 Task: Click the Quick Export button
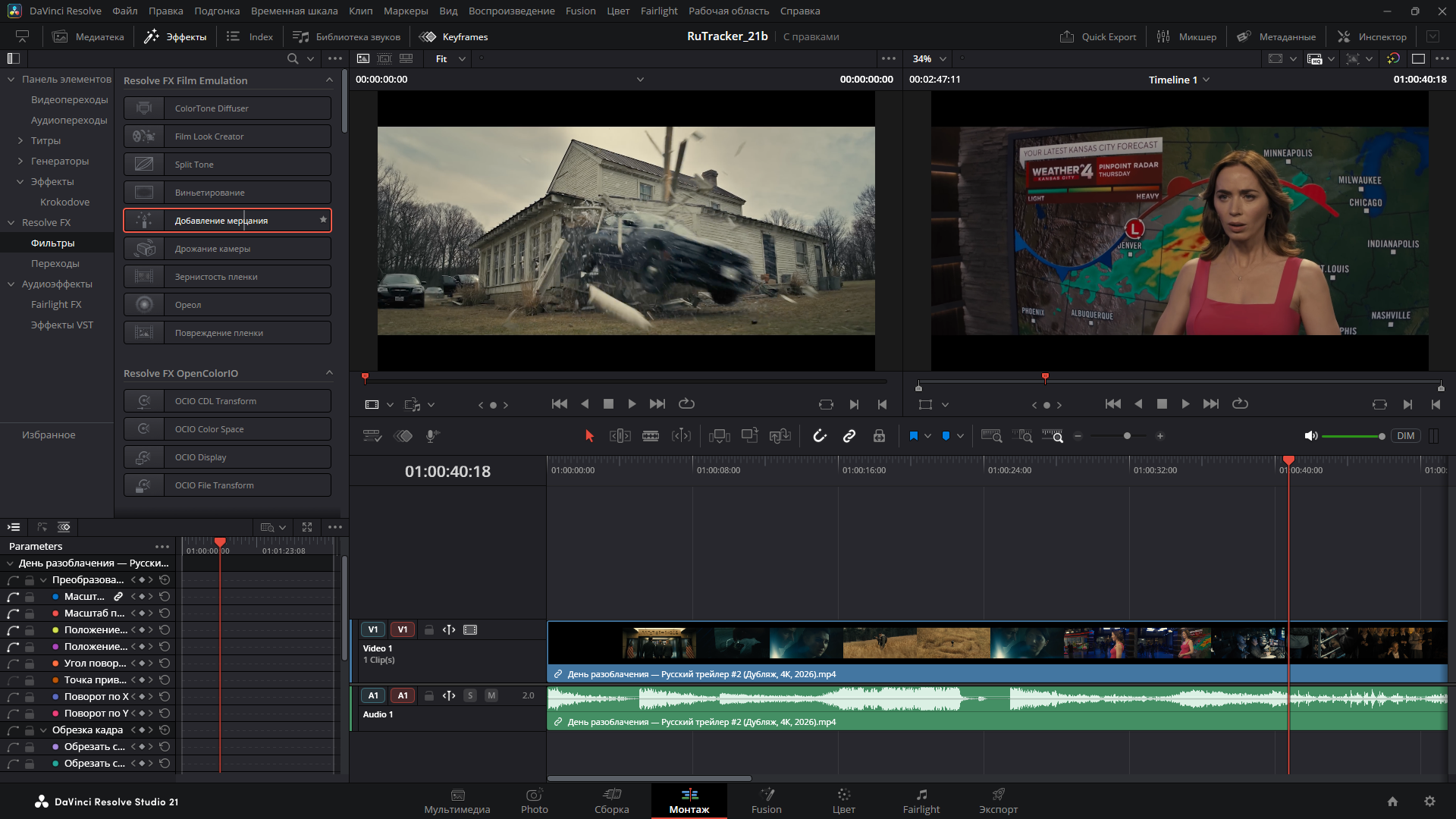click(x=1098, y=36)
